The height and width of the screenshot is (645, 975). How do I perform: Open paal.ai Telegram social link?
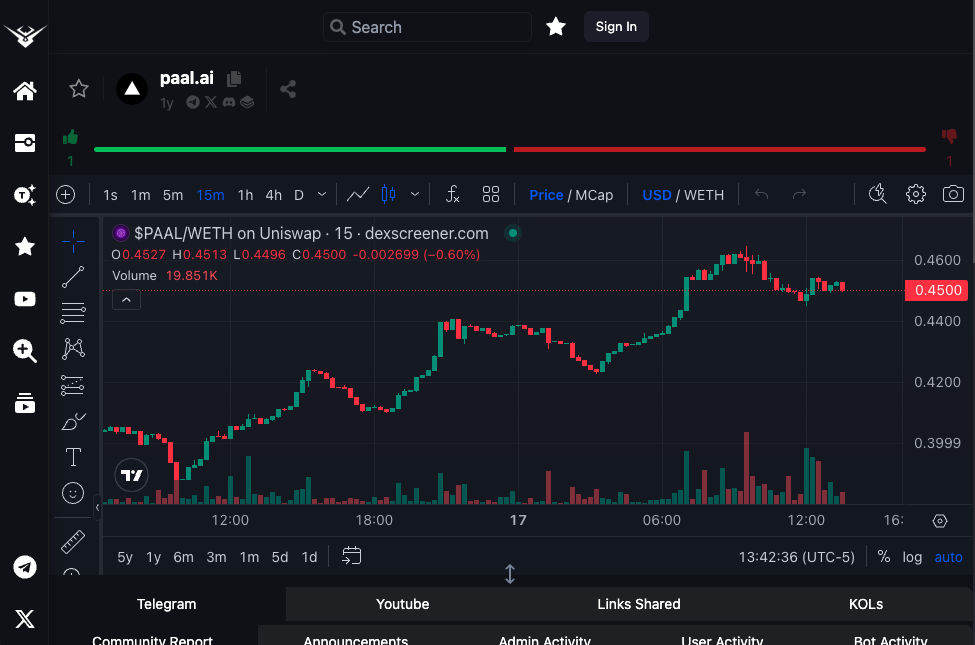pyautogui.click(x=193, y=102)
